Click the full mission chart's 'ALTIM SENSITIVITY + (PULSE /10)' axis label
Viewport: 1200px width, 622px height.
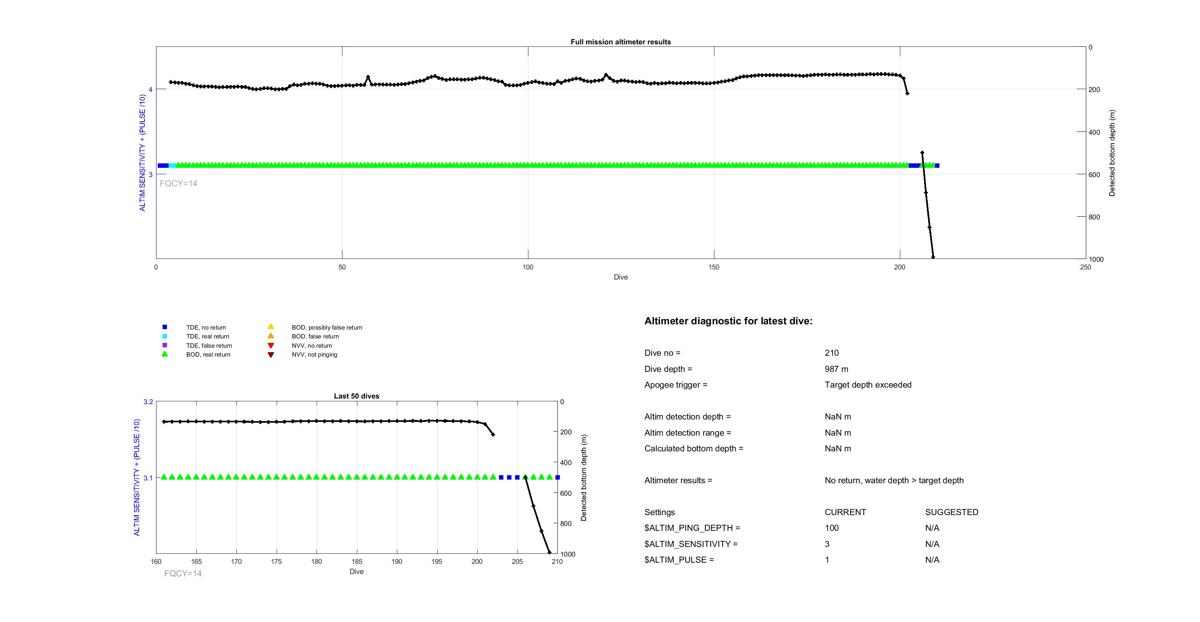click(142, 153)
